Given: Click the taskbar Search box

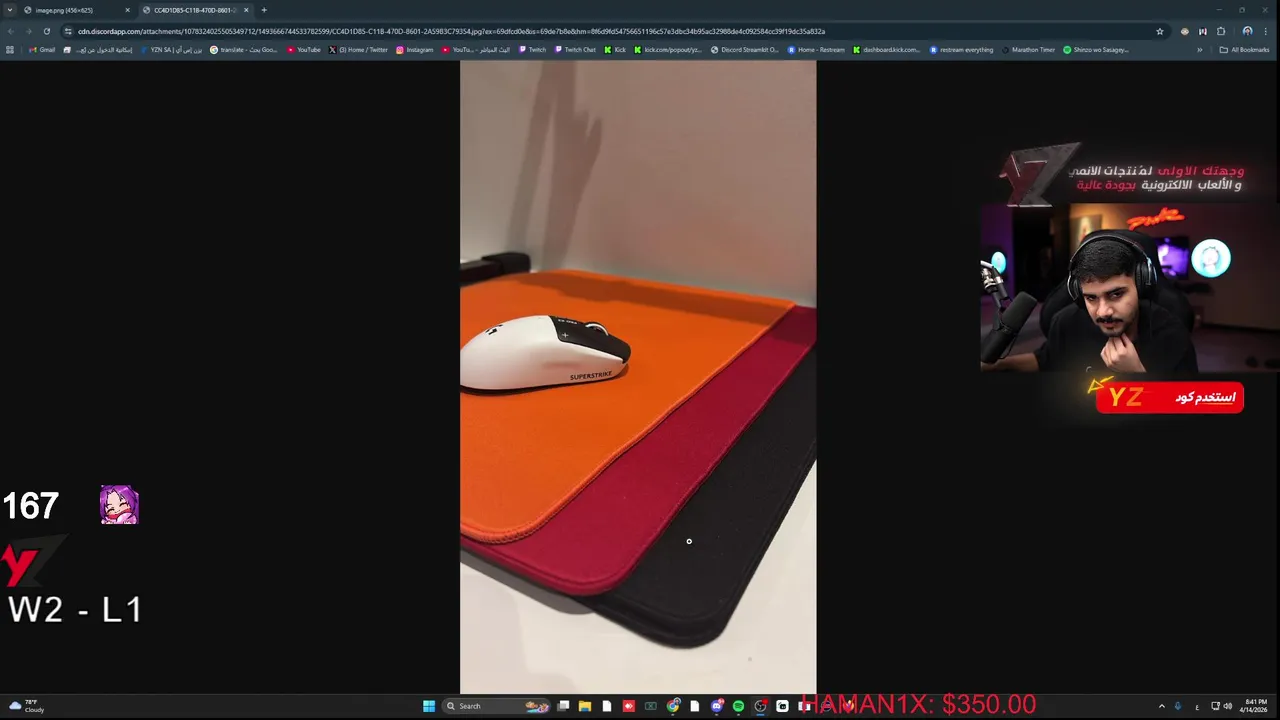Looking at the screenshot, I should pyautogui.click(x=497, y=706).
